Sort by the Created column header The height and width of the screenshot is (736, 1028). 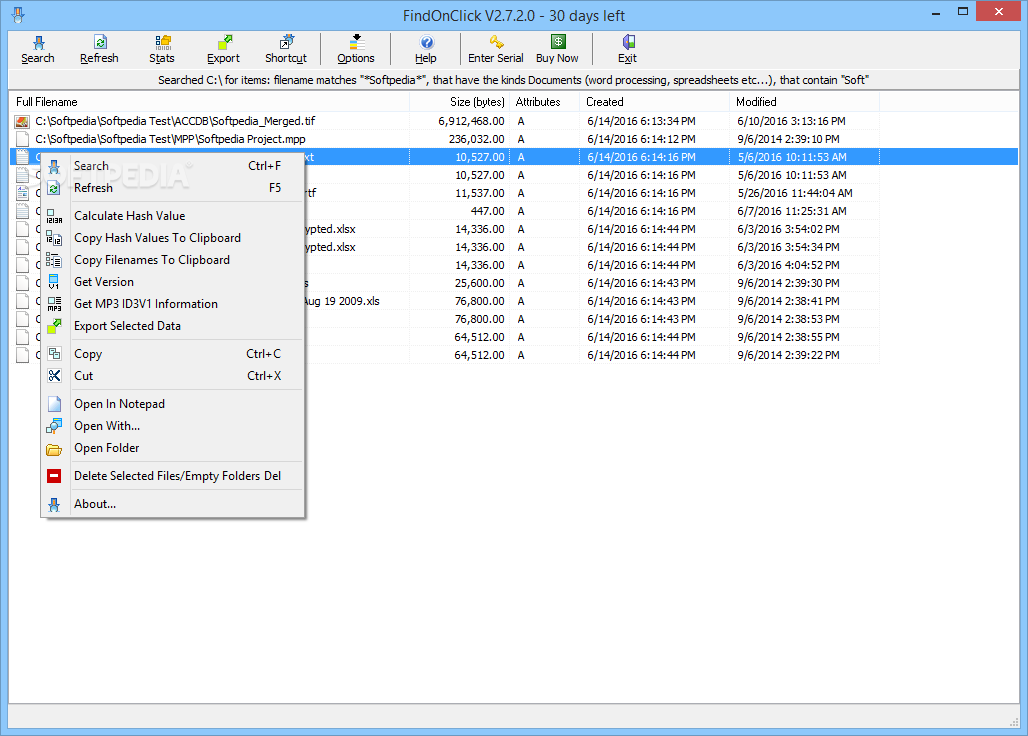[654, 102]
